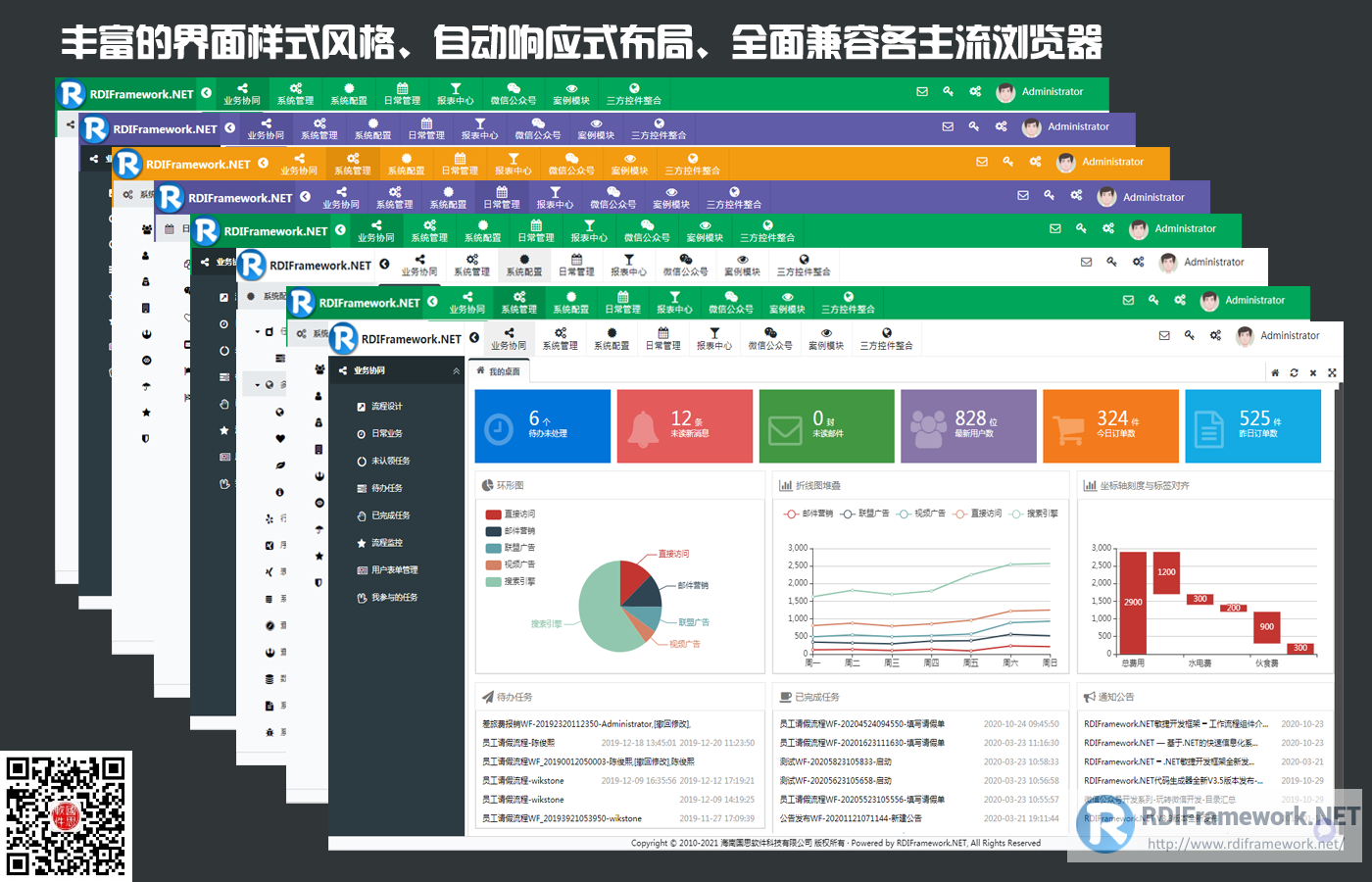Click the Administrator avatar in front window
This screenshot has width=1372, height=882.
coord(1246,336)
